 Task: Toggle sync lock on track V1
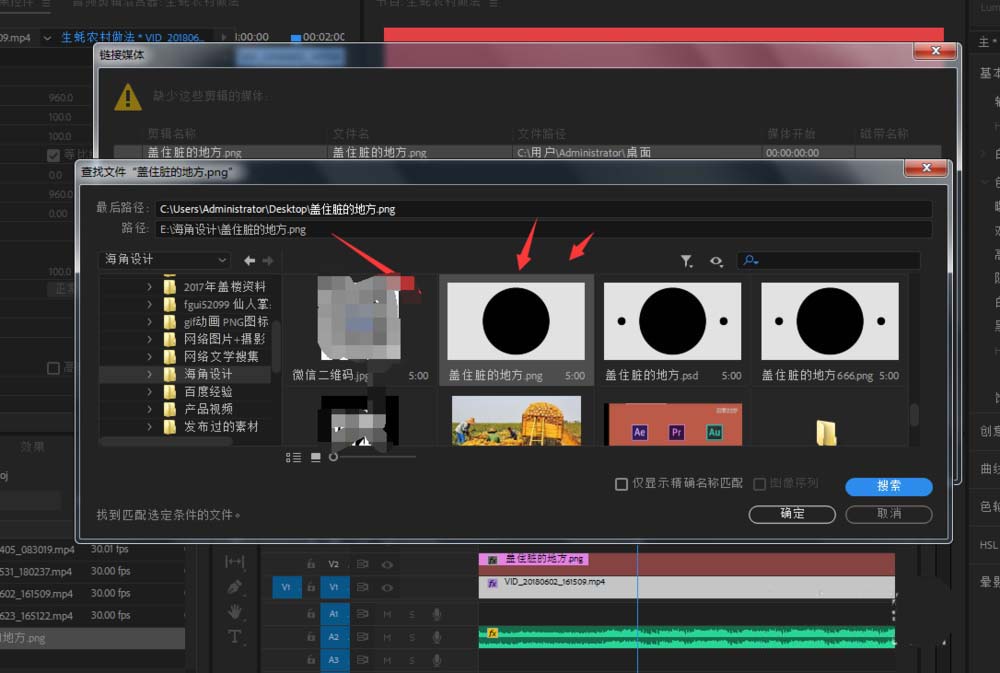362,588
